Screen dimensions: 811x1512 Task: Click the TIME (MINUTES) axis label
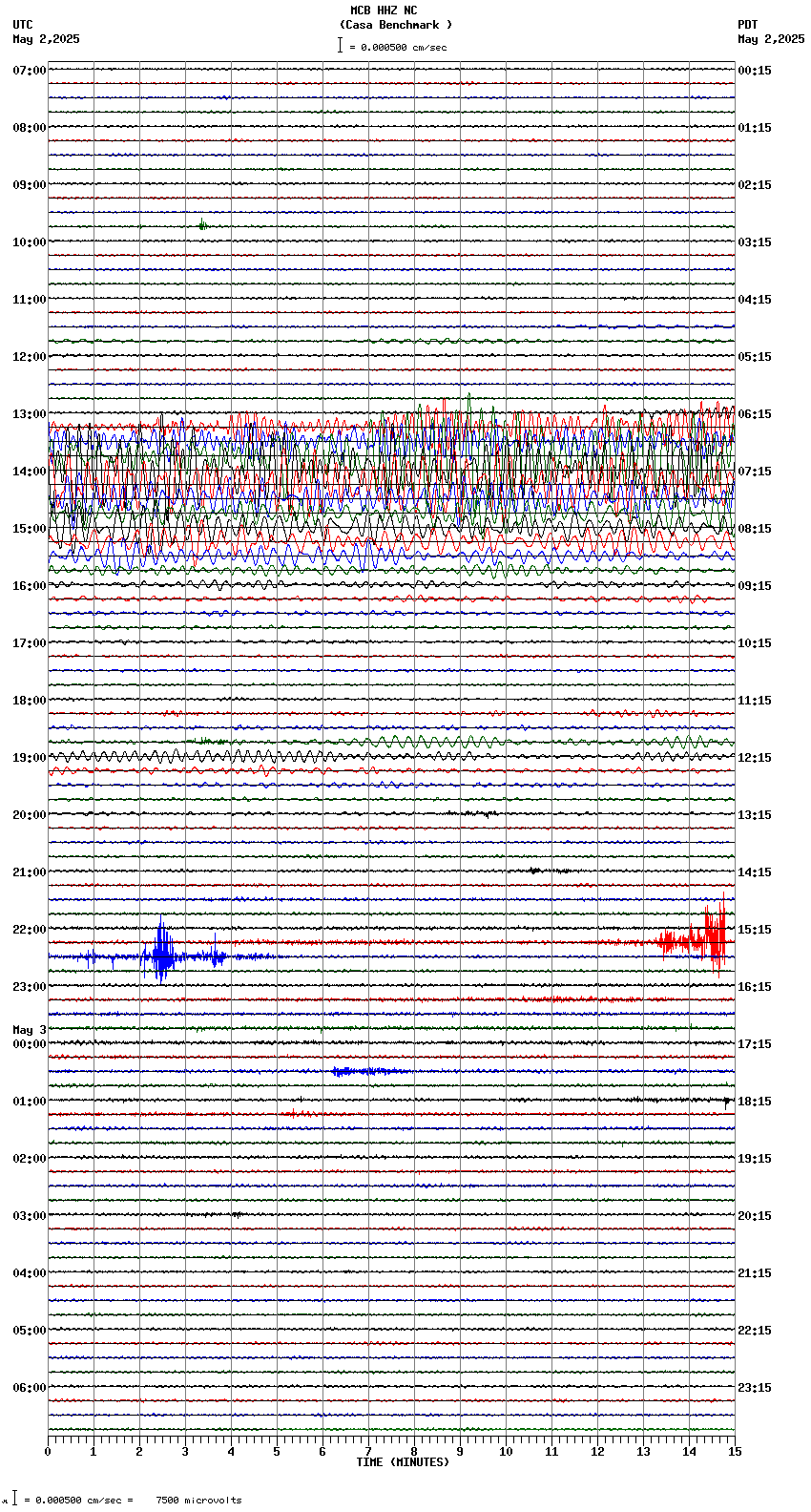click(403, 1462)
